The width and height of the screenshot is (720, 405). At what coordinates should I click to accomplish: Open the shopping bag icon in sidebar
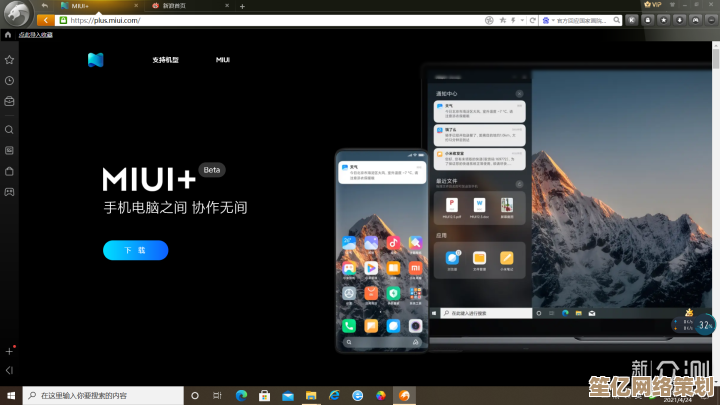pyautogui.click(x=9, y=171)
